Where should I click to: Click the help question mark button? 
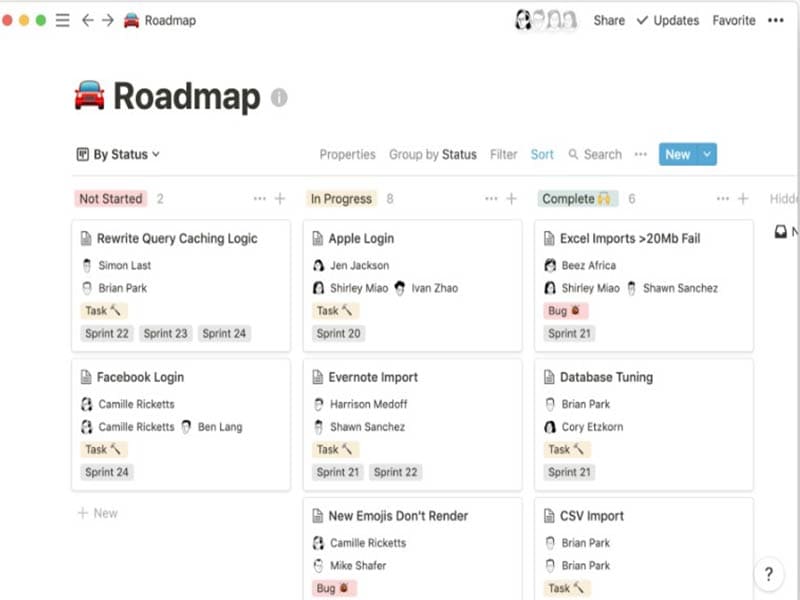(768, 574)
